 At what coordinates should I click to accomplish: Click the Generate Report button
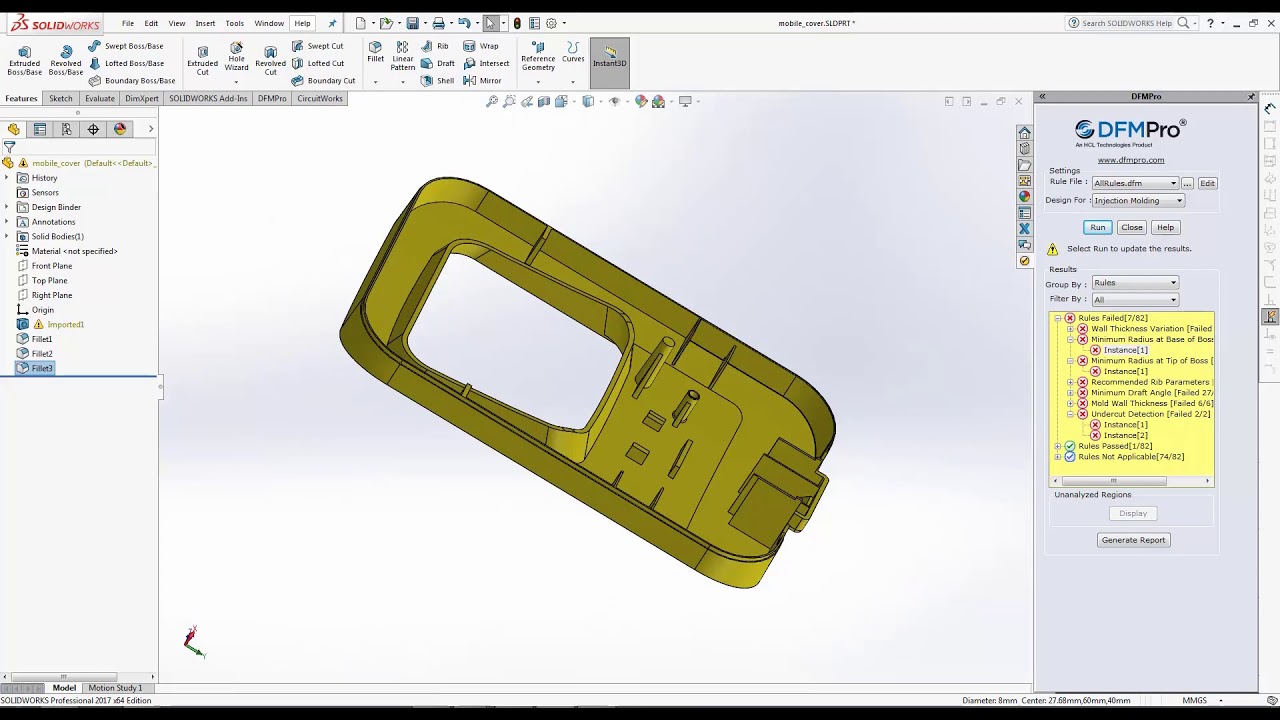click(x=1133, y=540)
